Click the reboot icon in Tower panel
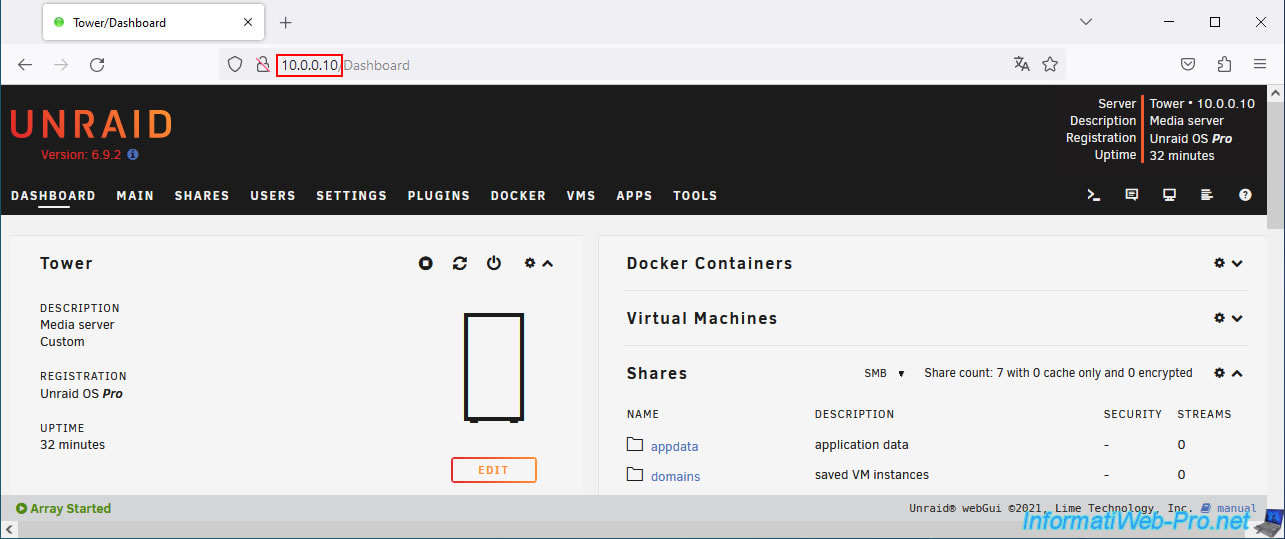Image resolution: width=1285 pixels, height=539 pixels. click(460, 263)
